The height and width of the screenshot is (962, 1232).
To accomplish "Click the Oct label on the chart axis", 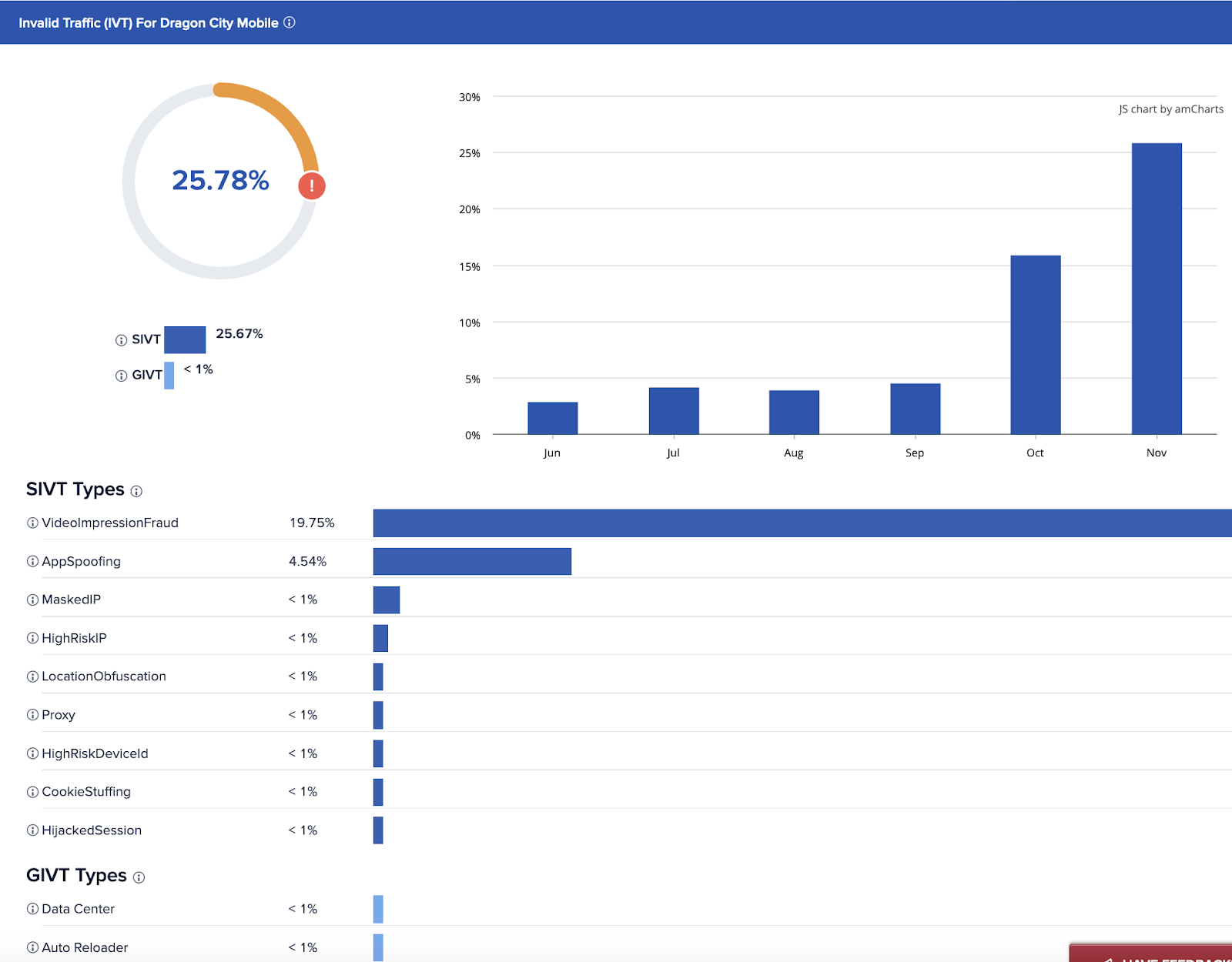I will (x=1035, y=453).
